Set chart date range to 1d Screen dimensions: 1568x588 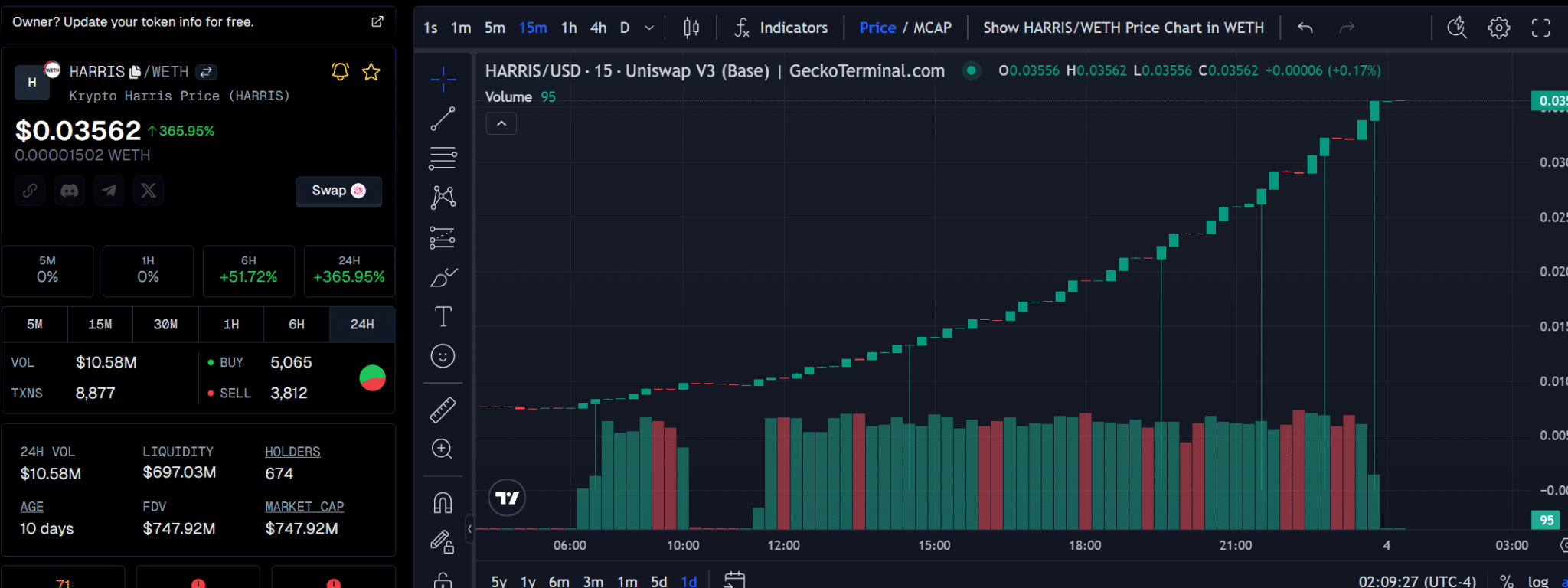pyautogui.click(x=689, y=581)
